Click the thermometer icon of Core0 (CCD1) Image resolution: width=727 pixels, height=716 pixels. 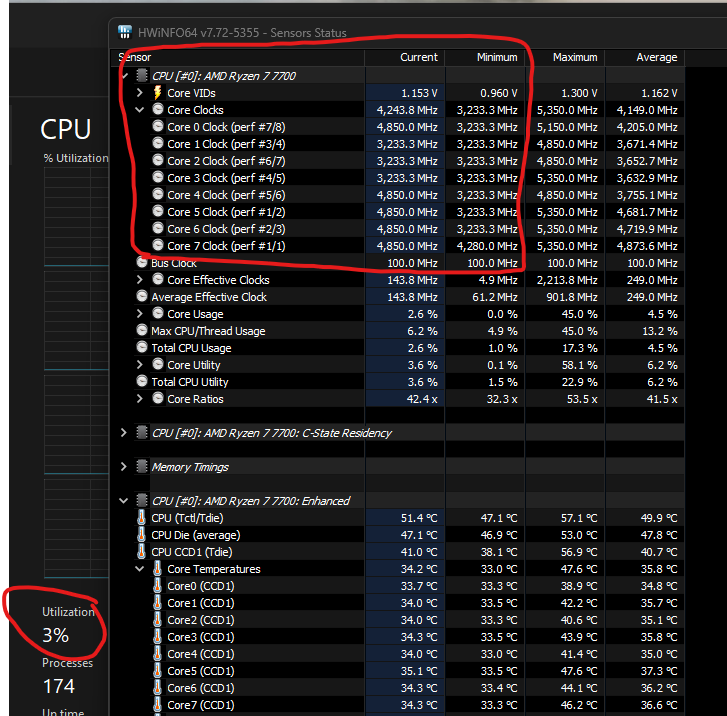coord(158,586)
